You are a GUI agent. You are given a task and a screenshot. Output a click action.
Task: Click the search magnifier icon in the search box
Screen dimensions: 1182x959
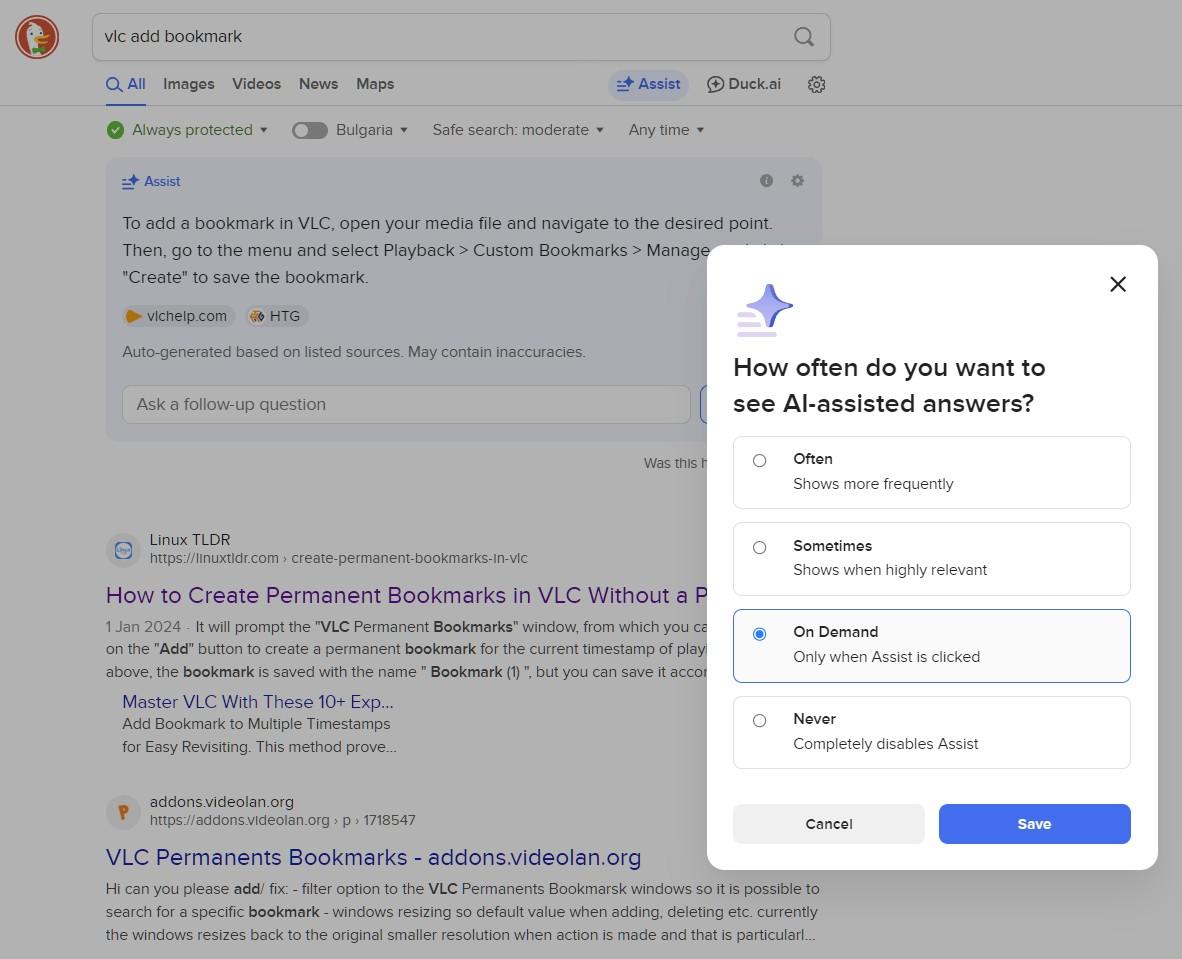[804, 36]
